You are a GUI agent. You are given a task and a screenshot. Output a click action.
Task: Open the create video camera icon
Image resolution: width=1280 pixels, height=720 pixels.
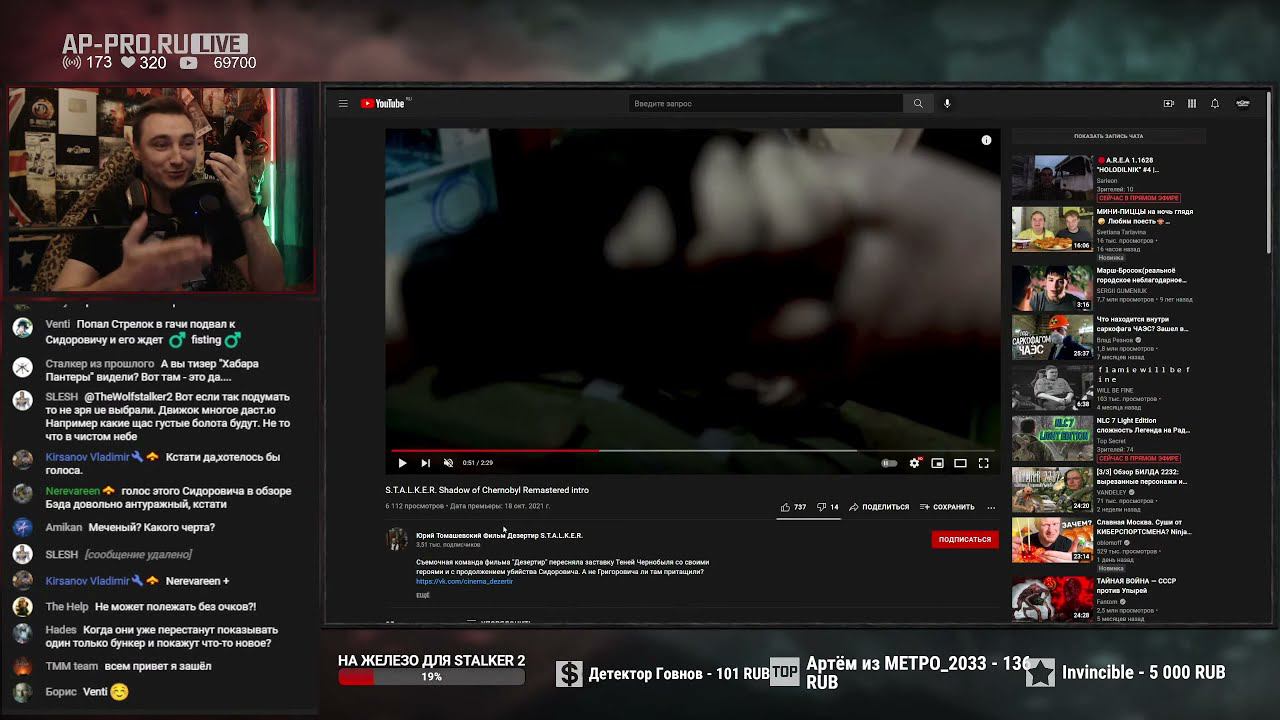(x=1168, y=104)
